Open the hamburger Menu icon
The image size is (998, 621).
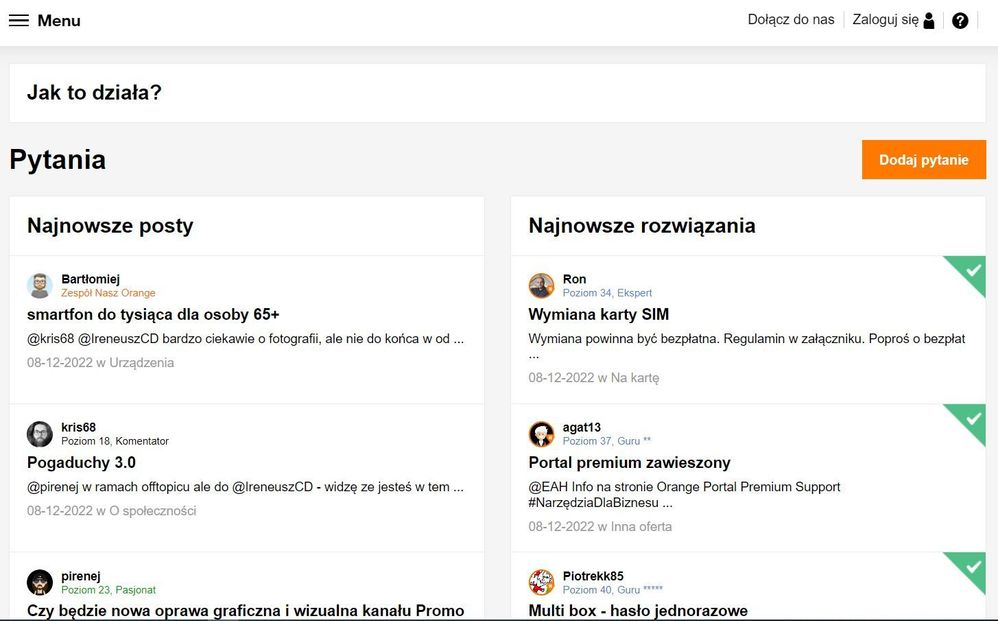[x=19, y=21]
